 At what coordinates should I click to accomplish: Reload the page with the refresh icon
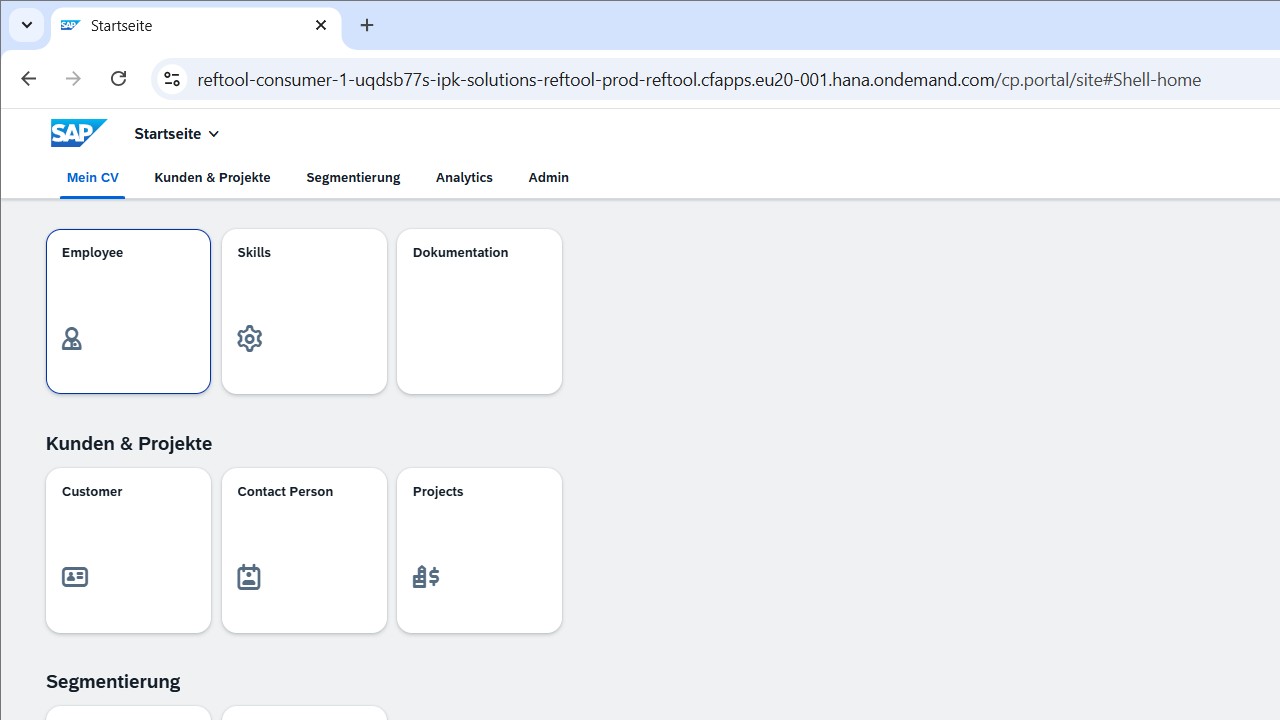pyautogui.click(x=118, y=79)
